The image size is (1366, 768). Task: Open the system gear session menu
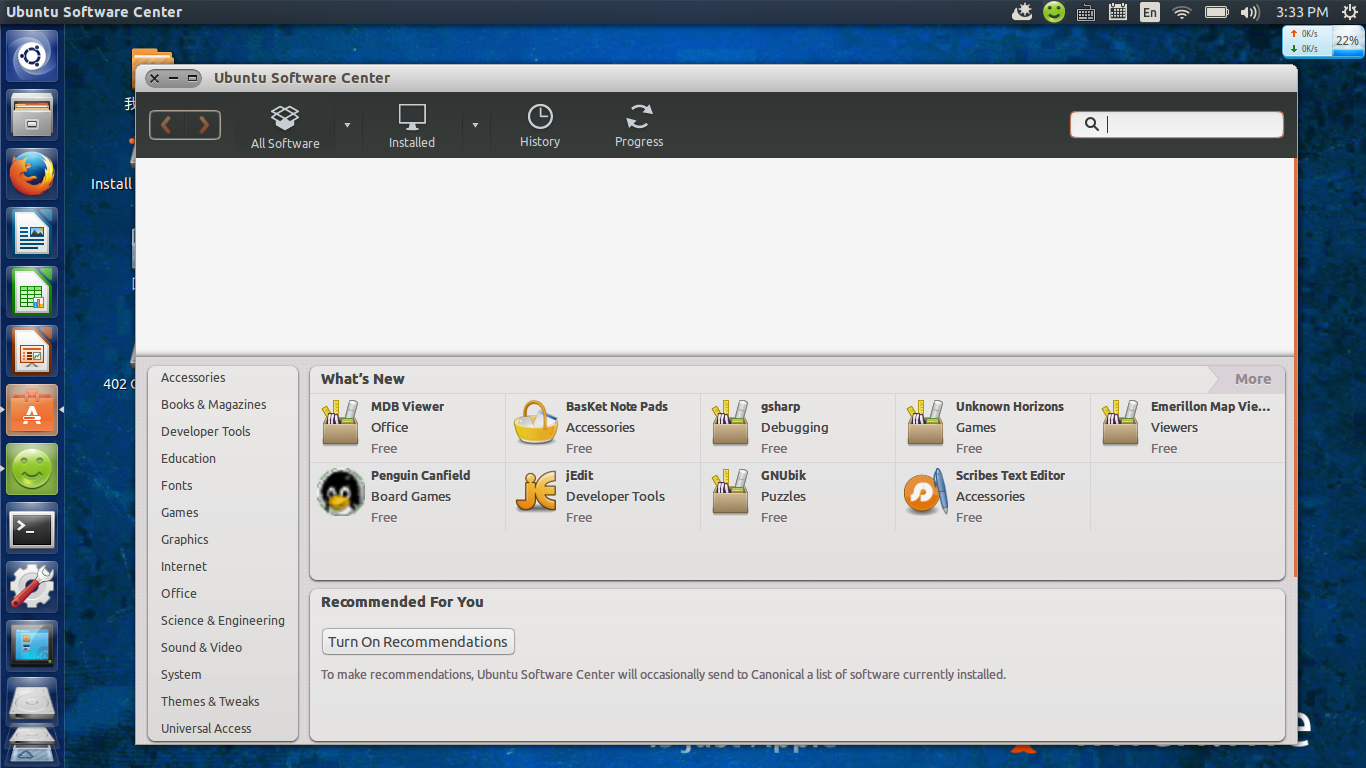tap(1350, 12)
